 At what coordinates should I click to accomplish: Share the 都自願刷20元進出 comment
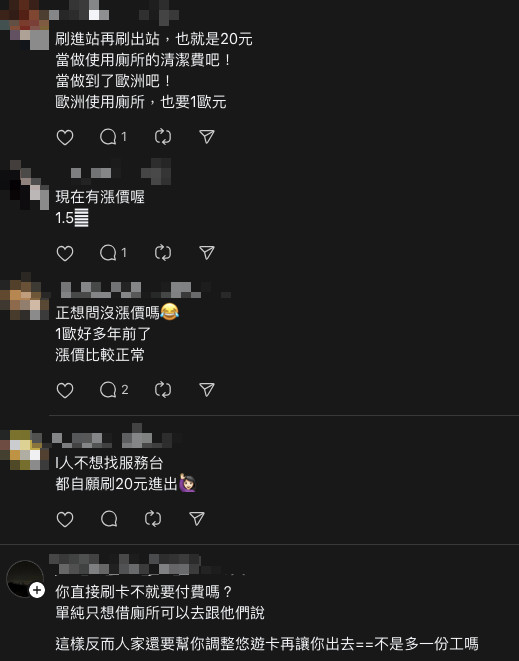(x=196, y=519)
